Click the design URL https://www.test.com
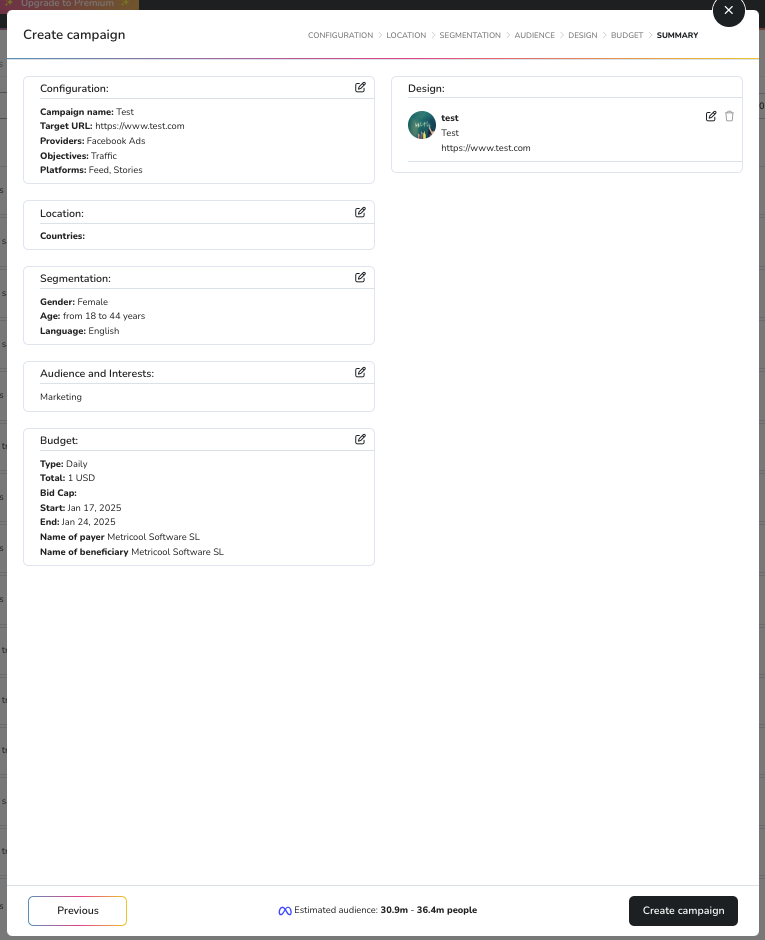765x940 pixels. point(486,148)
